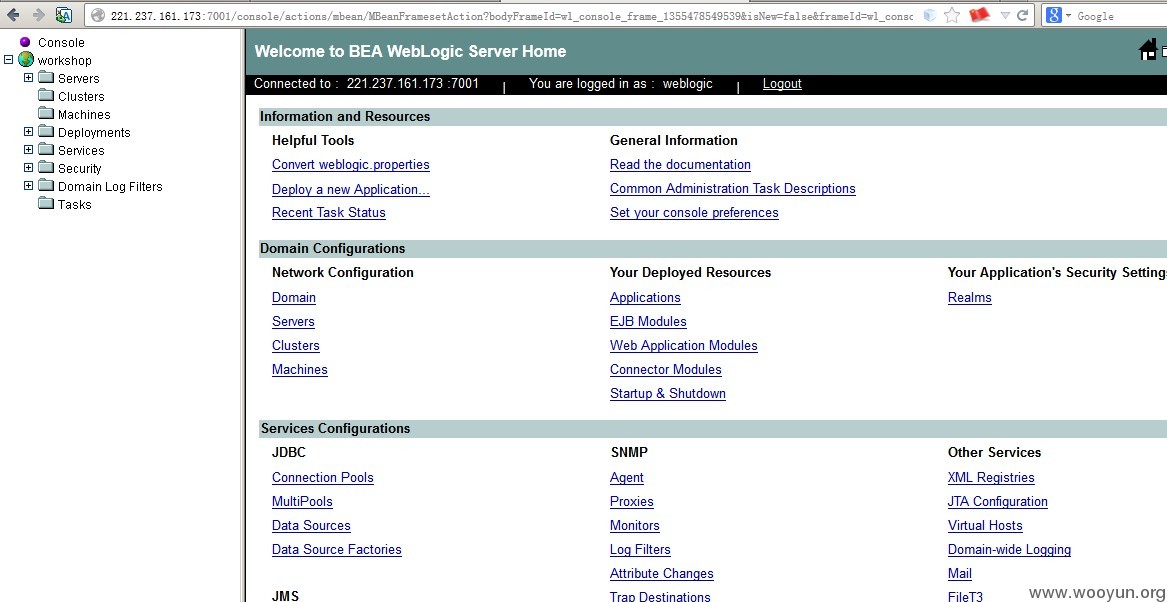Click the Clusters folder icon in the tree

[46, 96]
